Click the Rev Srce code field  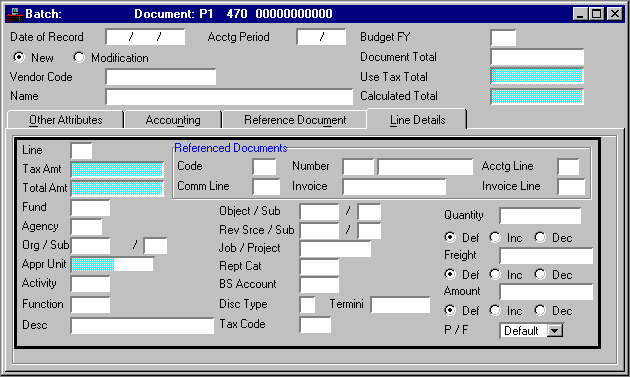coord(319,231)
